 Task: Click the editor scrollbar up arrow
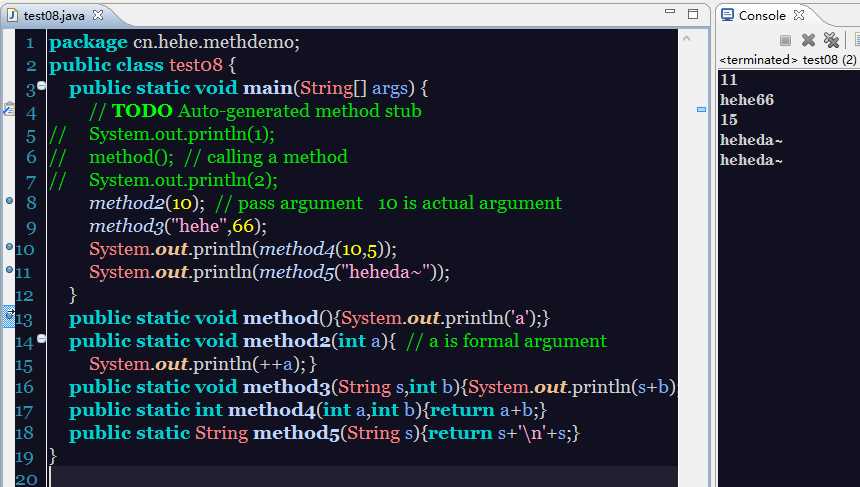687,38
